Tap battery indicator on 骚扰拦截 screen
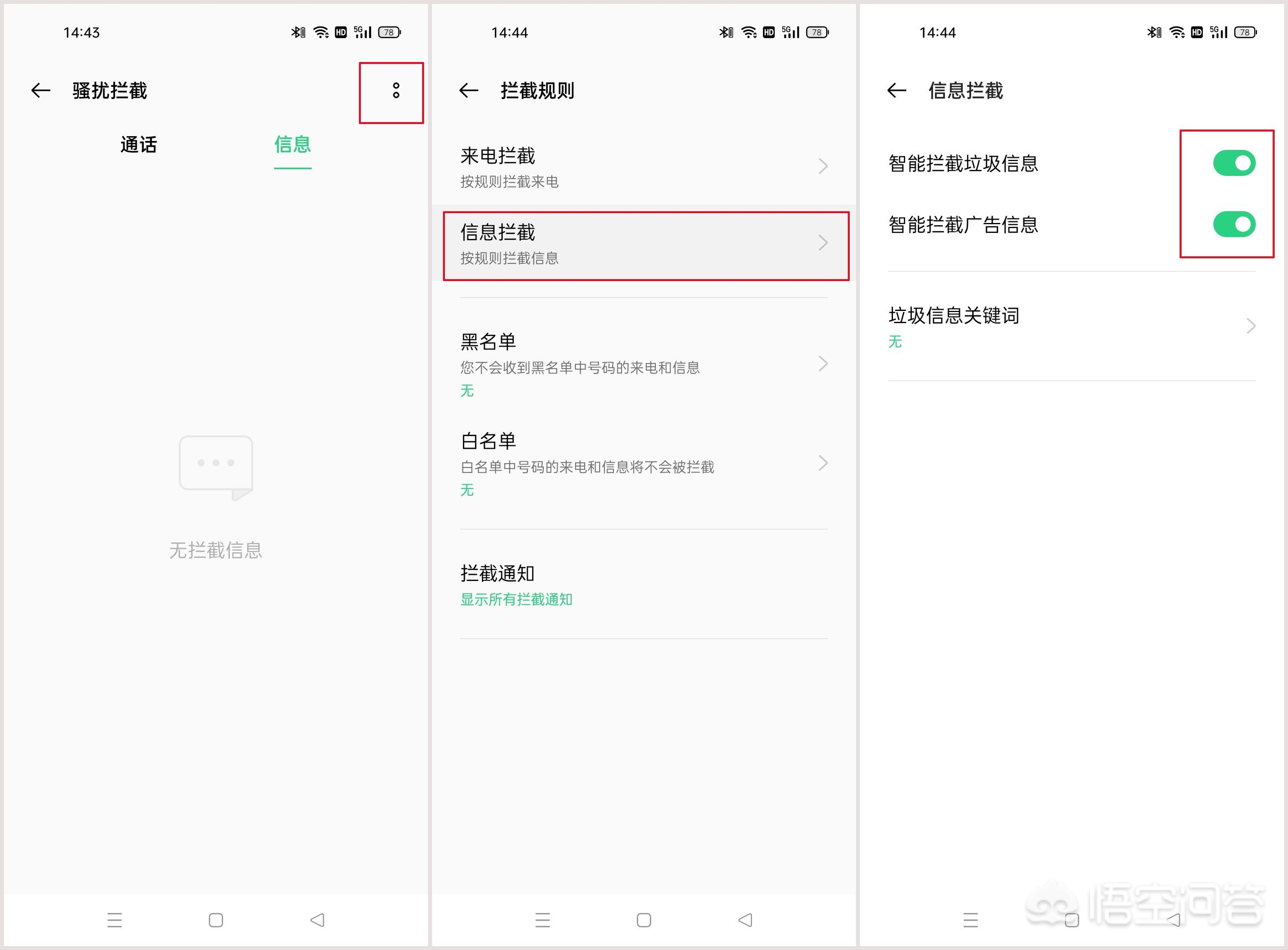1288x950 pixels. pos(389,32)
